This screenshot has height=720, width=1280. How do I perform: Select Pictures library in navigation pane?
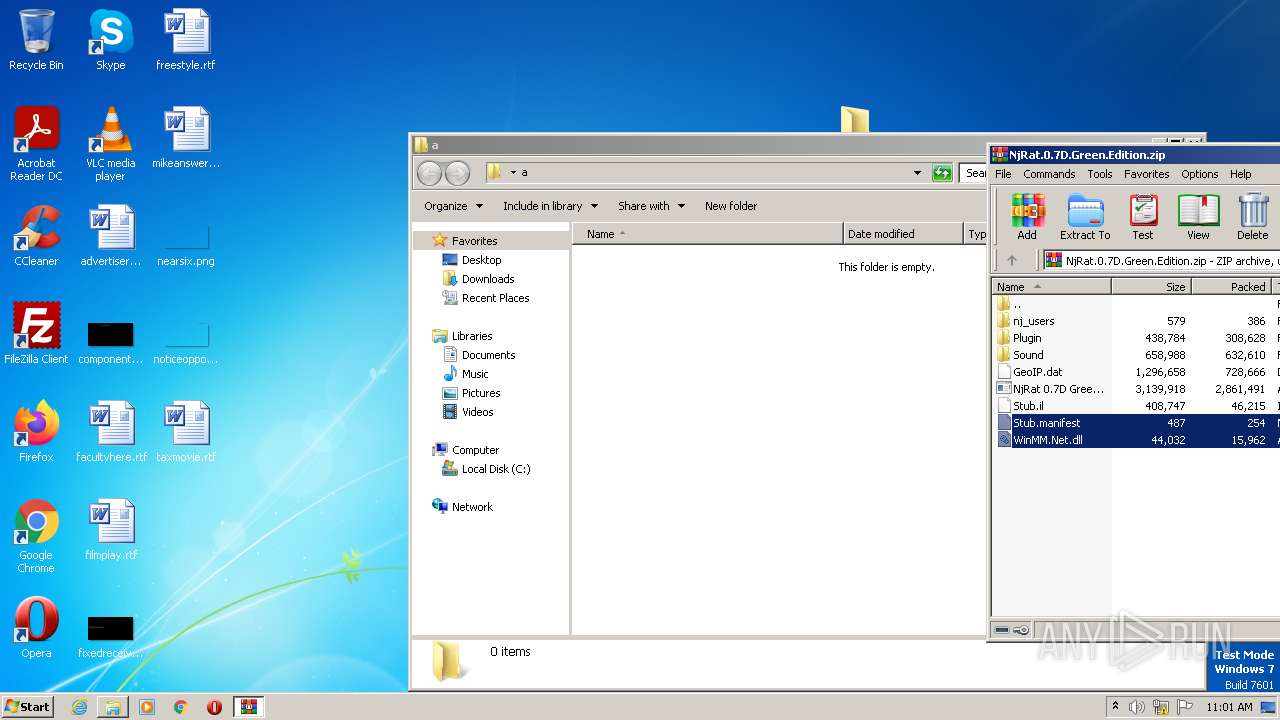tap(471, 393)
